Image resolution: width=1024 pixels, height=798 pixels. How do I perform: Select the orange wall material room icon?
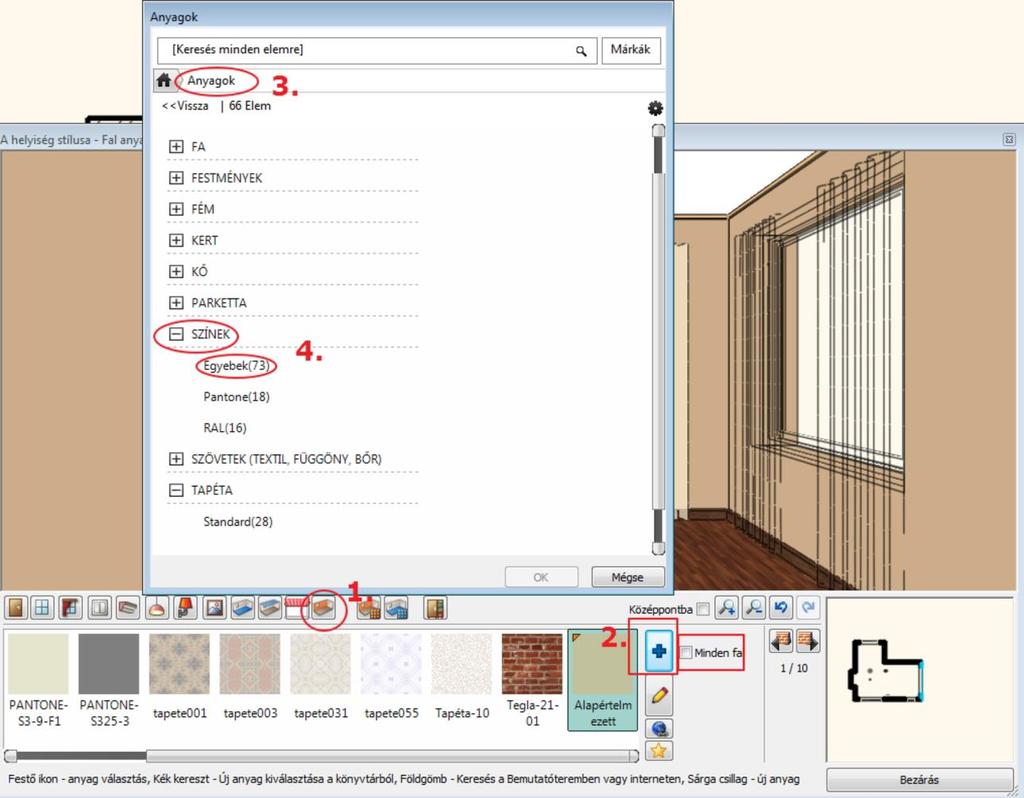[324, 608]
